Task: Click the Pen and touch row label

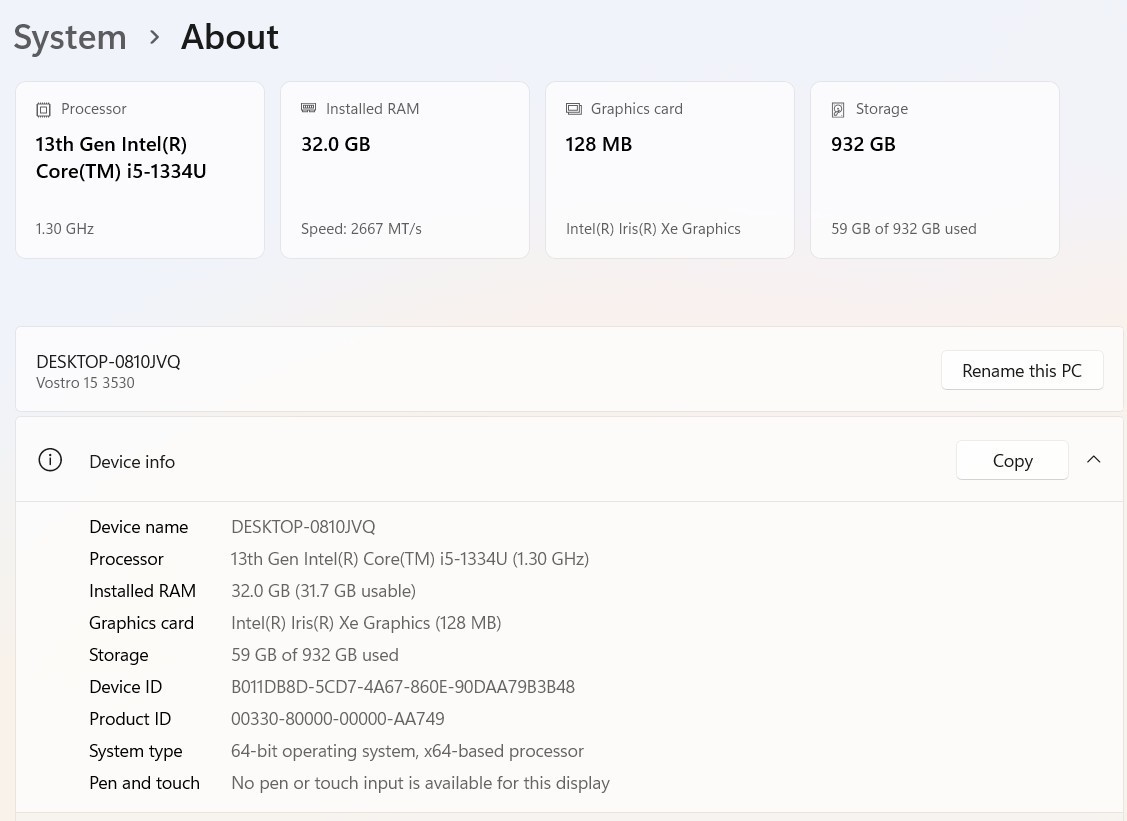Action: (144, 783)
